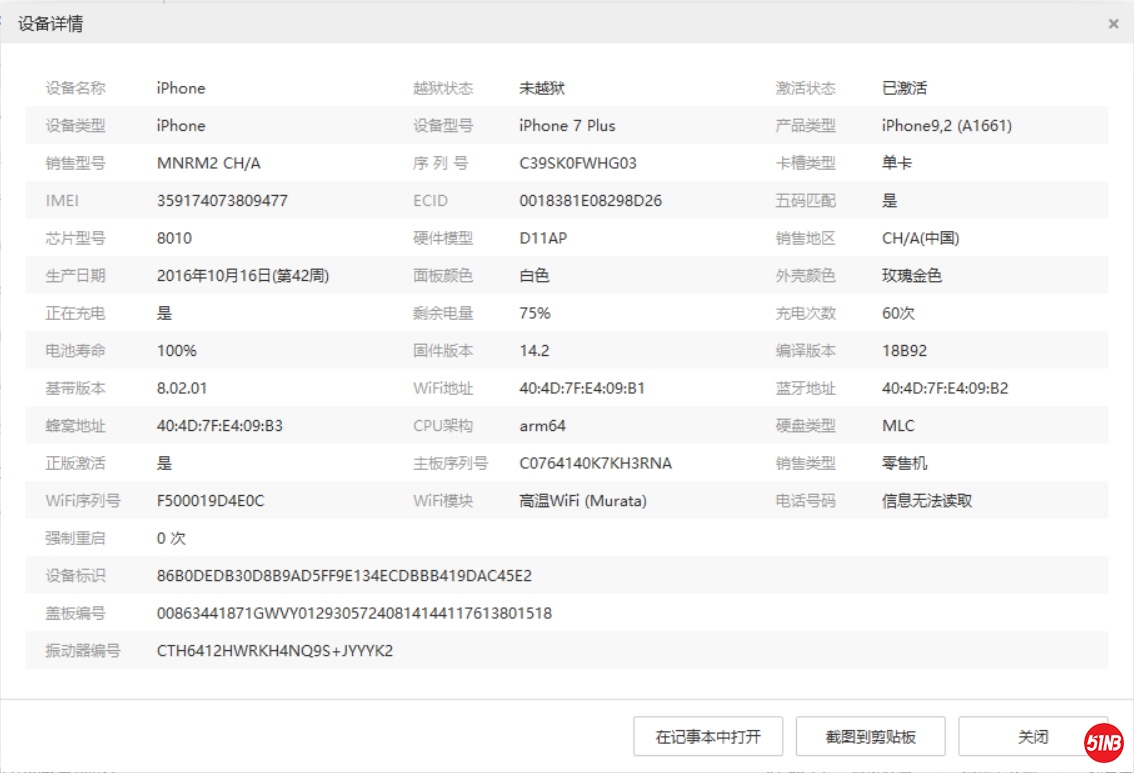Select the 设备类型 value iPhone

coord(181,126)
